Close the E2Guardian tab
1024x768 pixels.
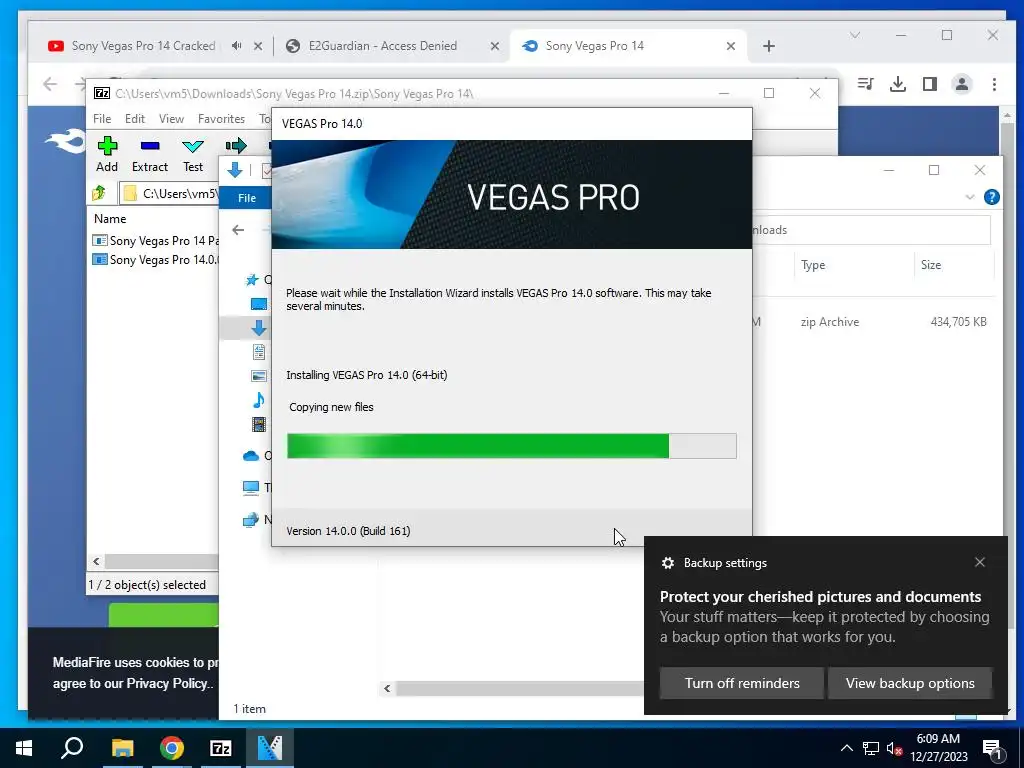494,46
